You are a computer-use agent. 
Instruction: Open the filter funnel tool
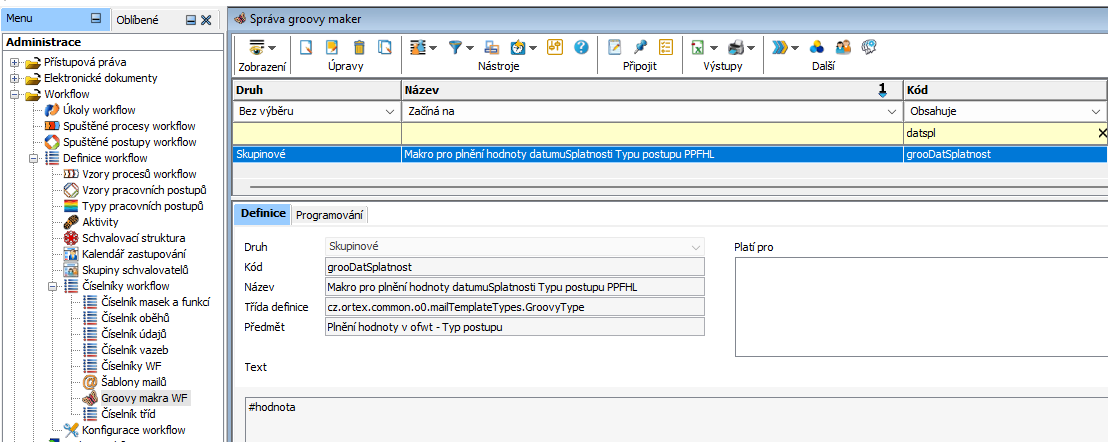456,47
